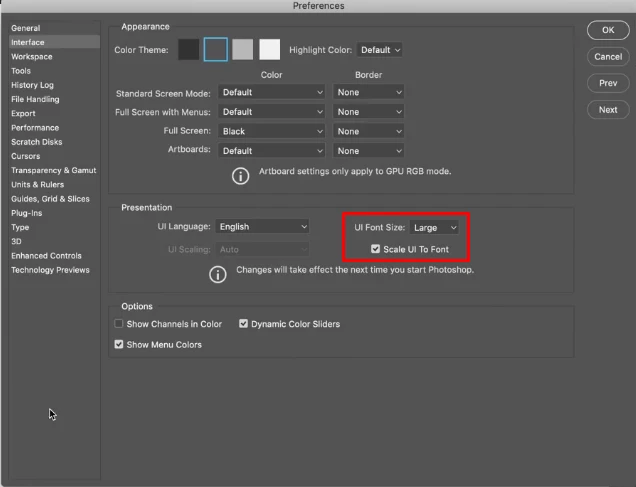Open Scratch Disks preferences category
This screenshot has height=487, width=636.
point(54,142)
